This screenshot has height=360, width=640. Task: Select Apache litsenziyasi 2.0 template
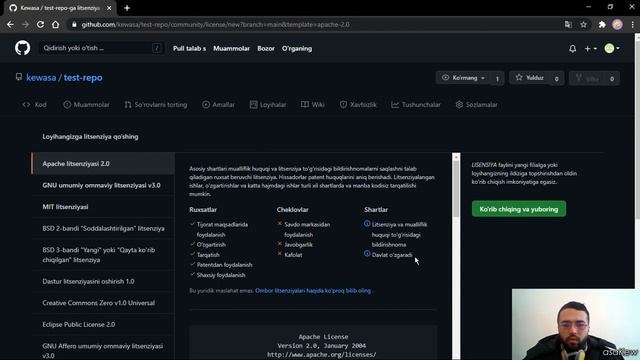[x=103, y=164]
